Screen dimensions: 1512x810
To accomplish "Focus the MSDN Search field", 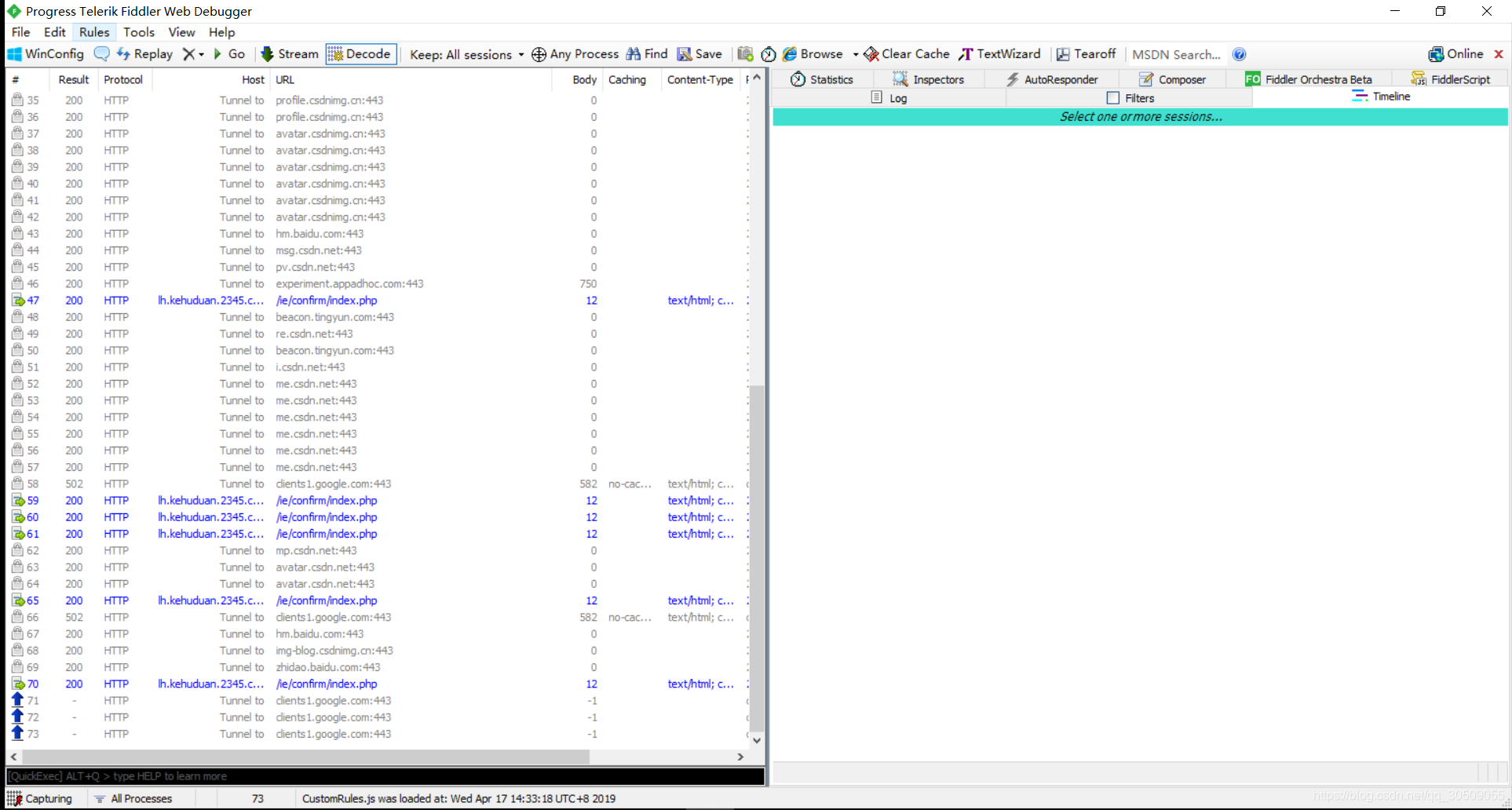I will (x=1176, y=54).
